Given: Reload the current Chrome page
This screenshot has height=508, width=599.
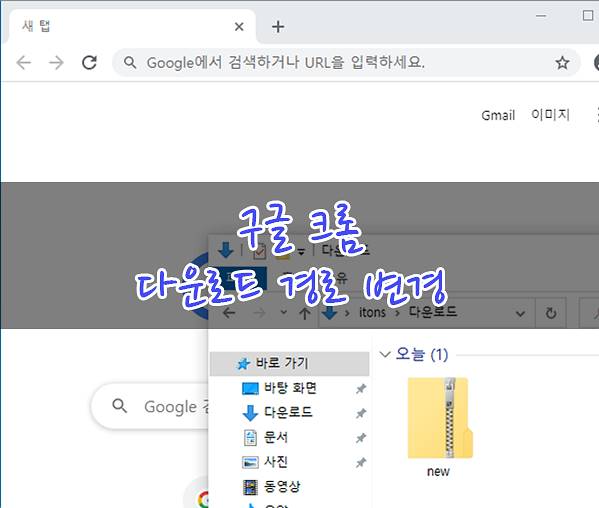Looking at the screenshot, I should point(89,62).
